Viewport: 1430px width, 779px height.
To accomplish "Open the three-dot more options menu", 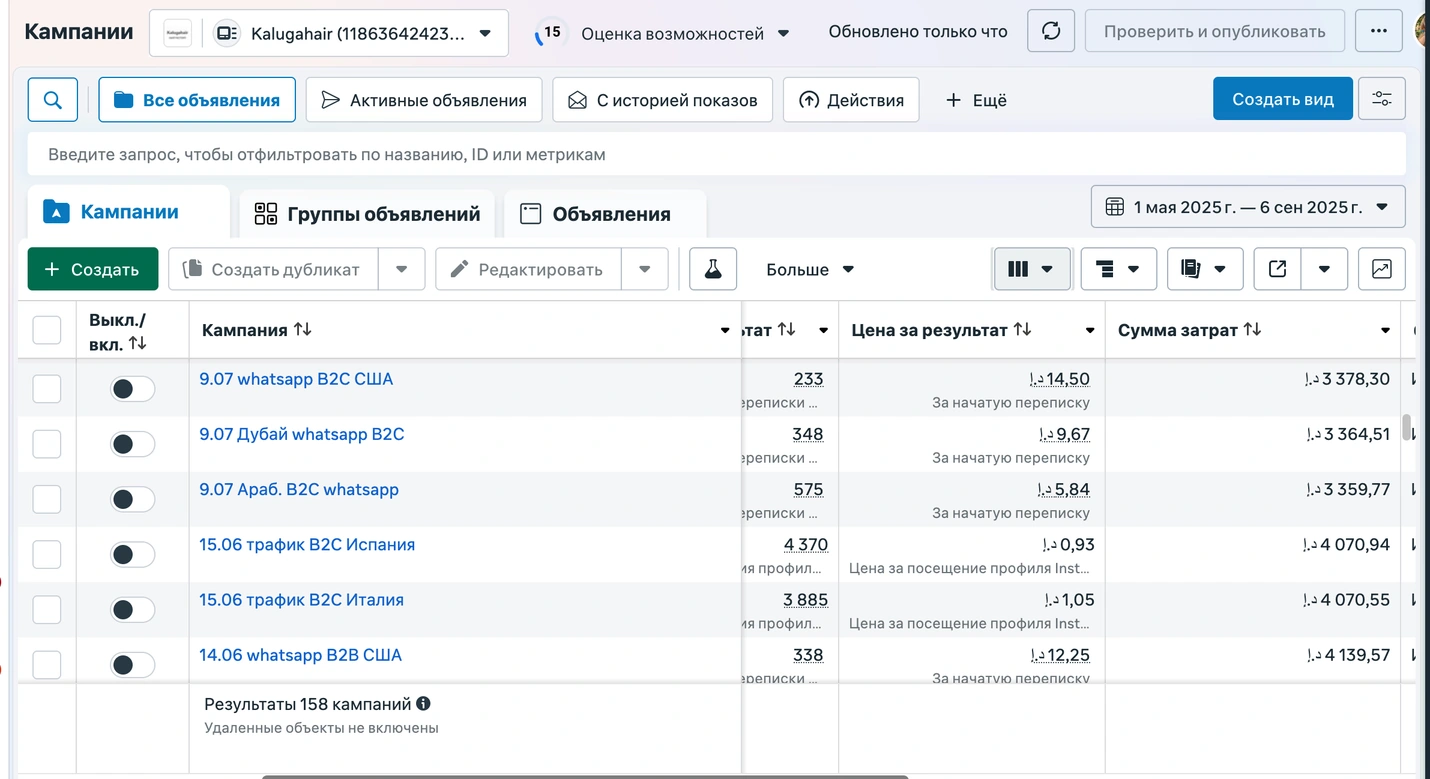I will coord(1379,32).
